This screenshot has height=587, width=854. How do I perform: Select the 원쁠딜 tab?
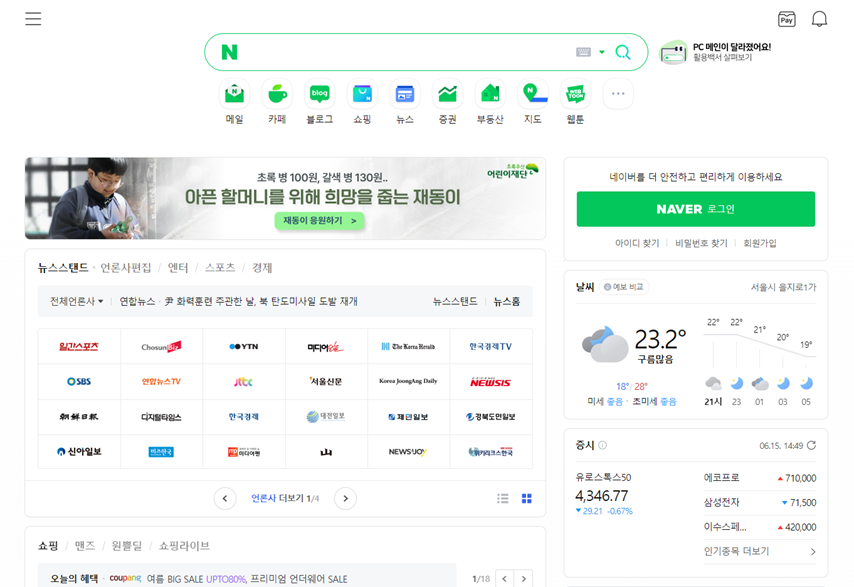point(127,546)
